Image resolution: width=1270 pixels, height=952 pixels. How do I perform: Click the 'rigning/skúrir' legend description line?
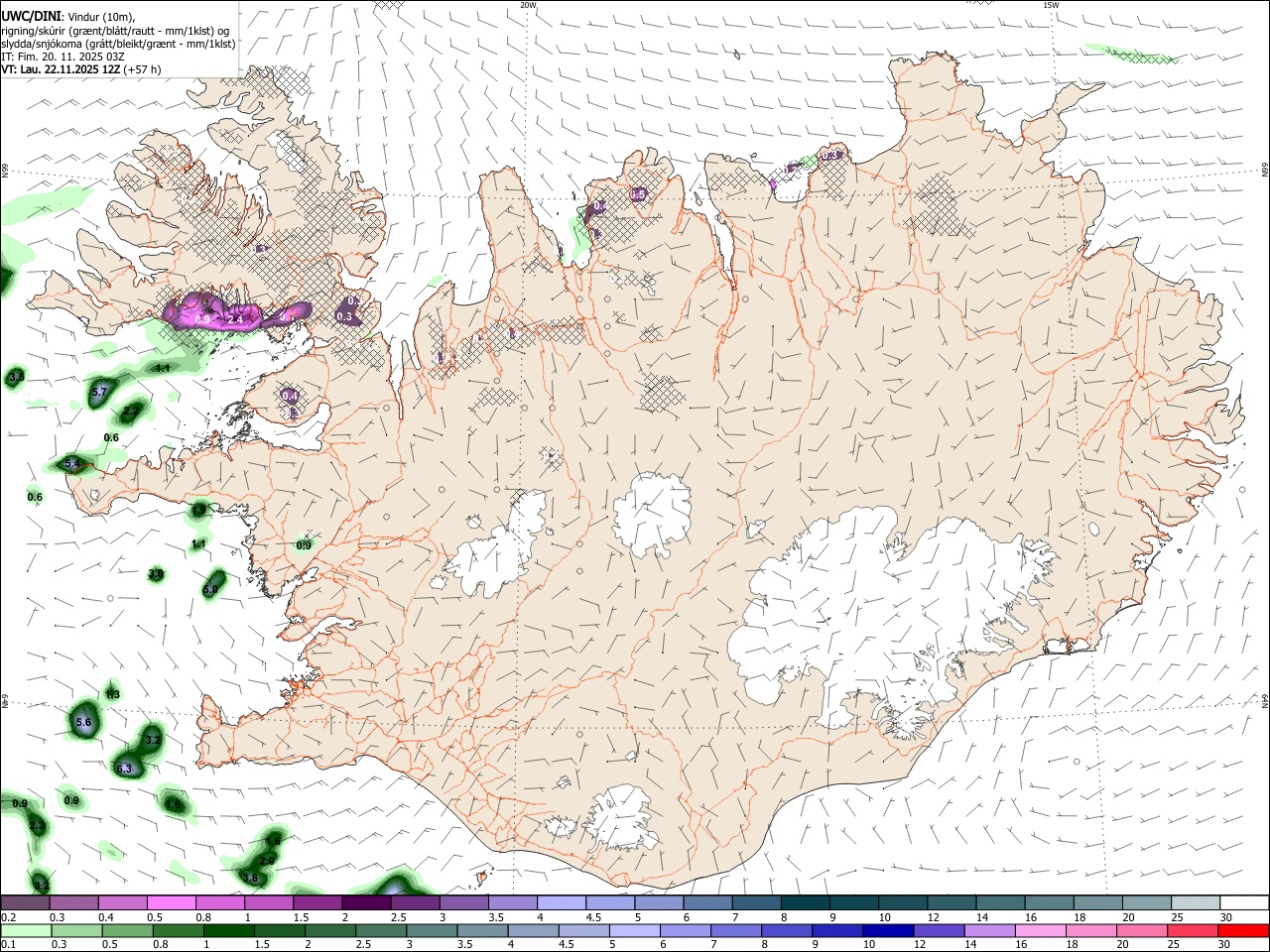116,31
